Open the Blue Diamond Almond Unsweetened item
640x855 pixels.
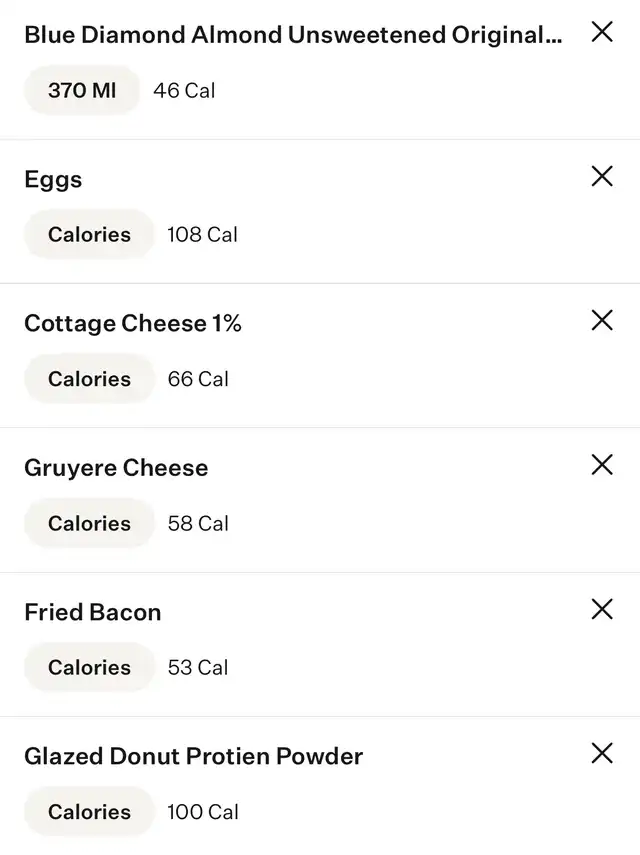pyautogui.click(x=292, y=35)
